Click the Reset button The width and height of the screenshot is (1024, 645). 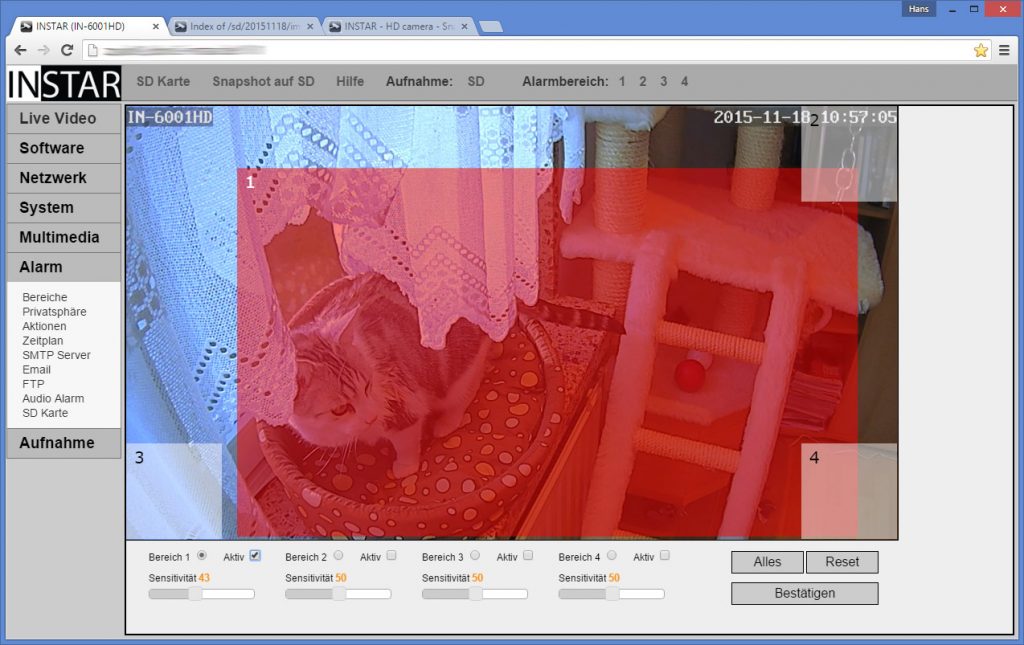[x=841, y=562]
